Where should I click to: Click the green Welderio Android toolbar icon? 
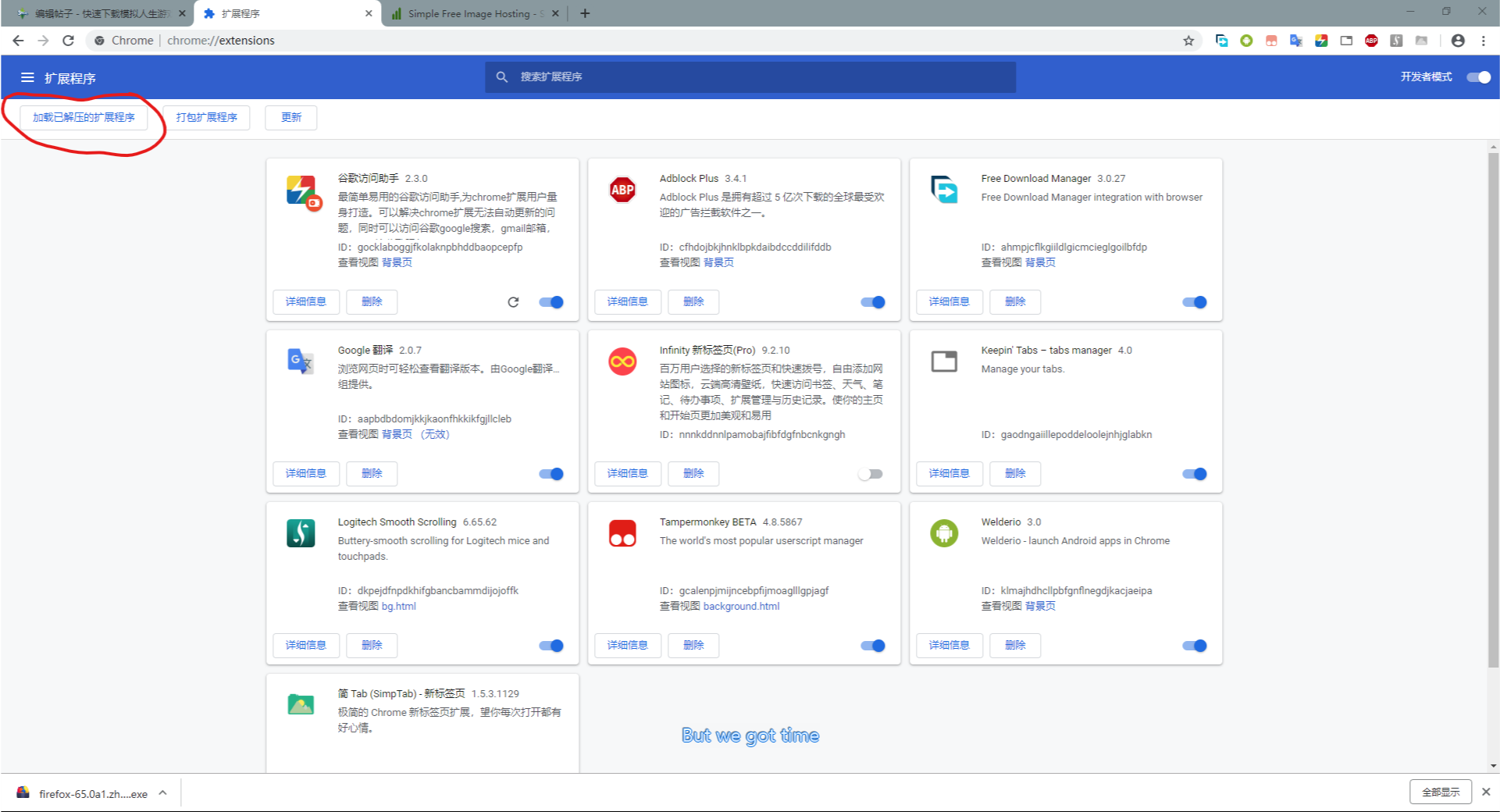1247,41
